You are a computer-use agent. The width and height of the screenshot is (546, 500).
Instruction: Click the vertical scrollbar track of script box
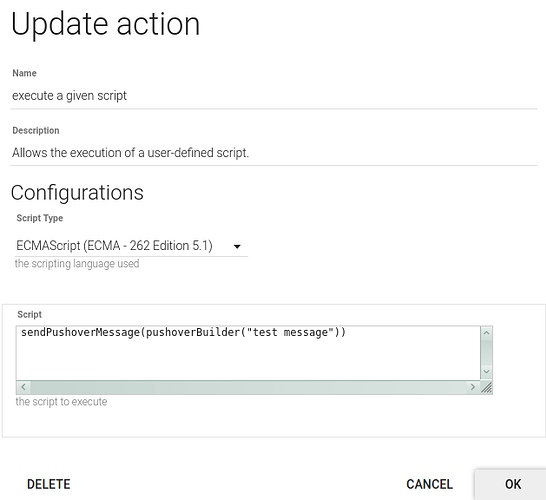tap(486, 352)
